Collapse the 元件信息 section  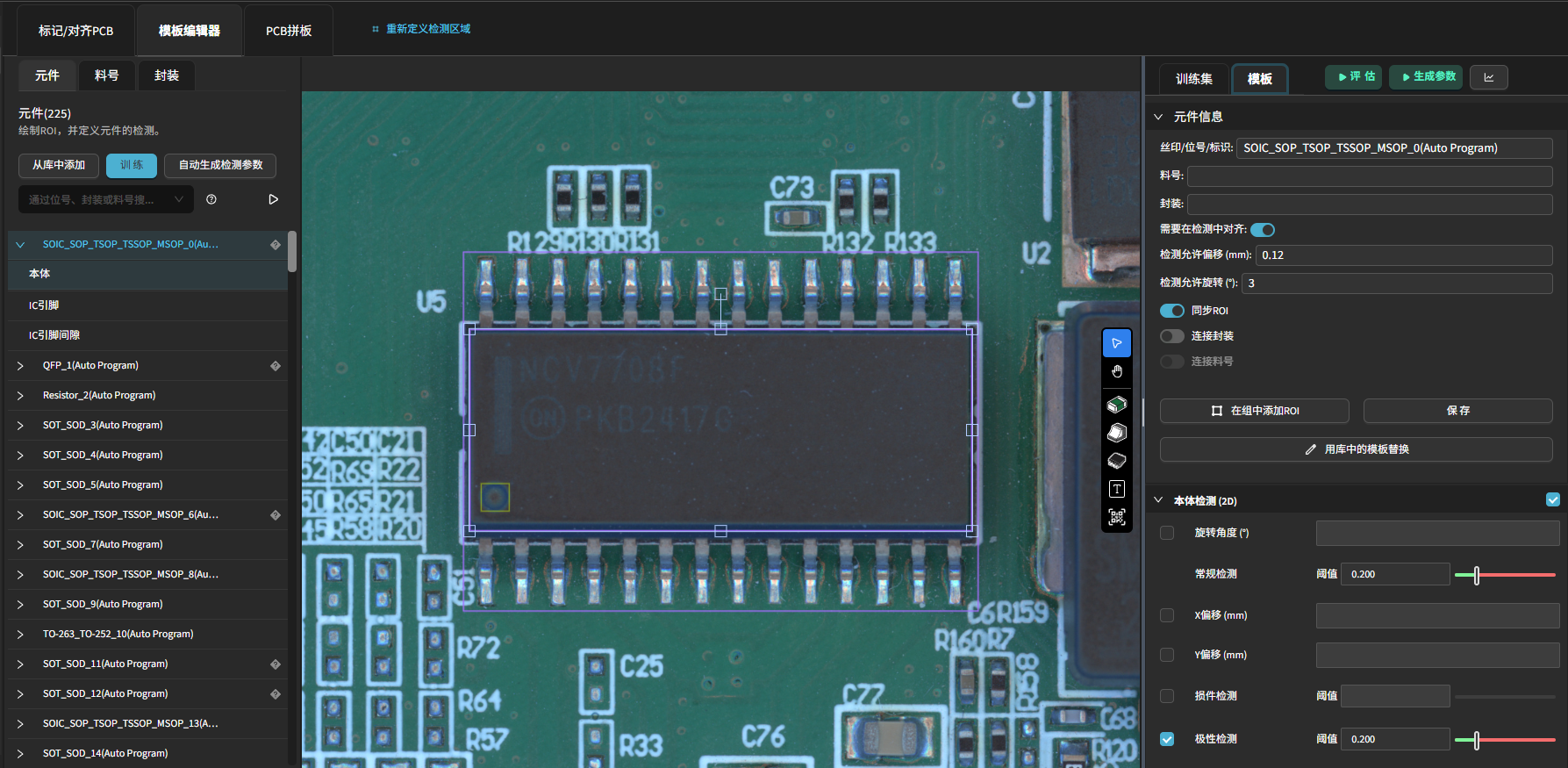click(x=1158, y=117)
